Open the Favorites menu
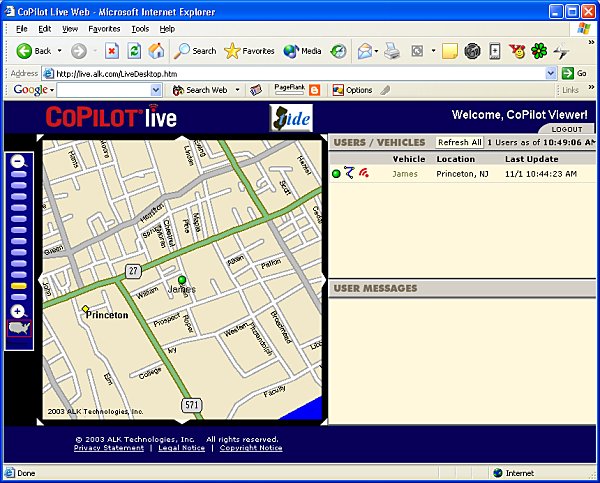The width and height of the screenshot is (600, 483). coord(104,29)
